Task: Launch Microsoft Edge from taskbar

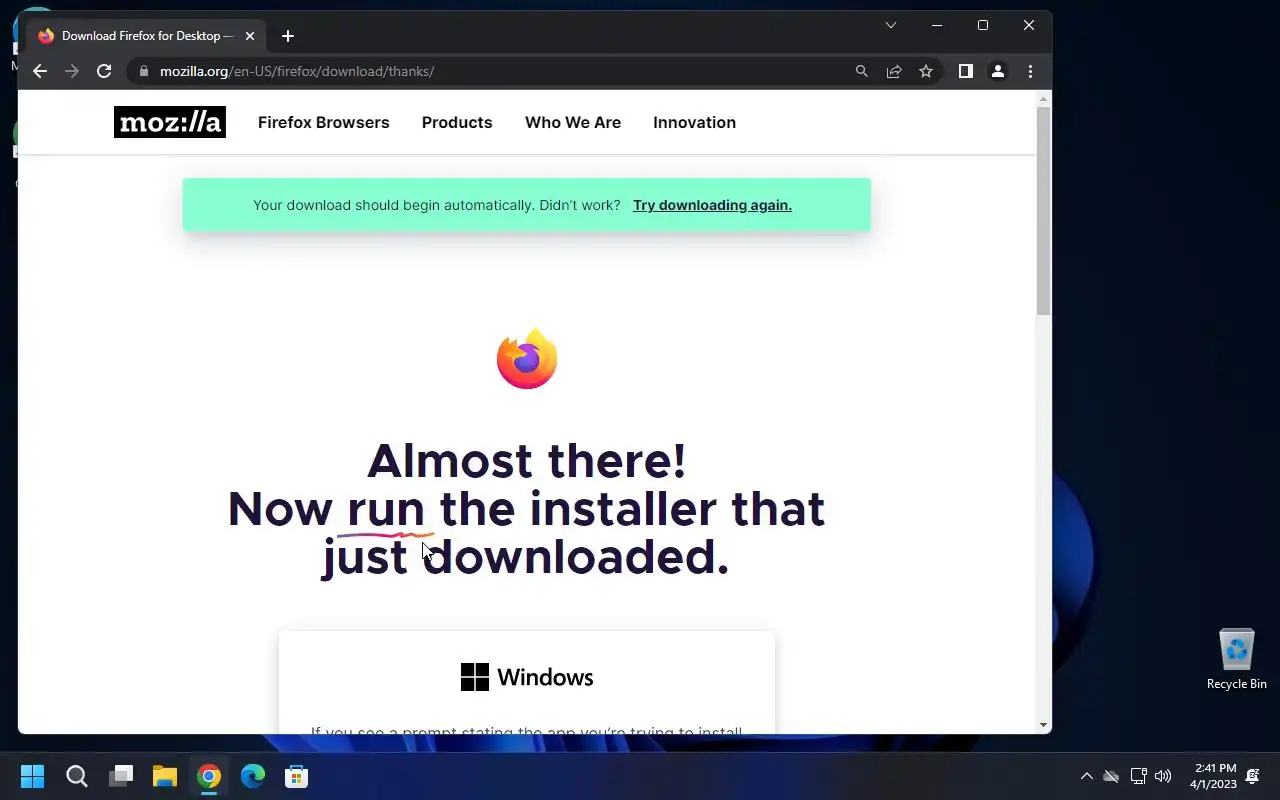Action: tap(253, 776)
